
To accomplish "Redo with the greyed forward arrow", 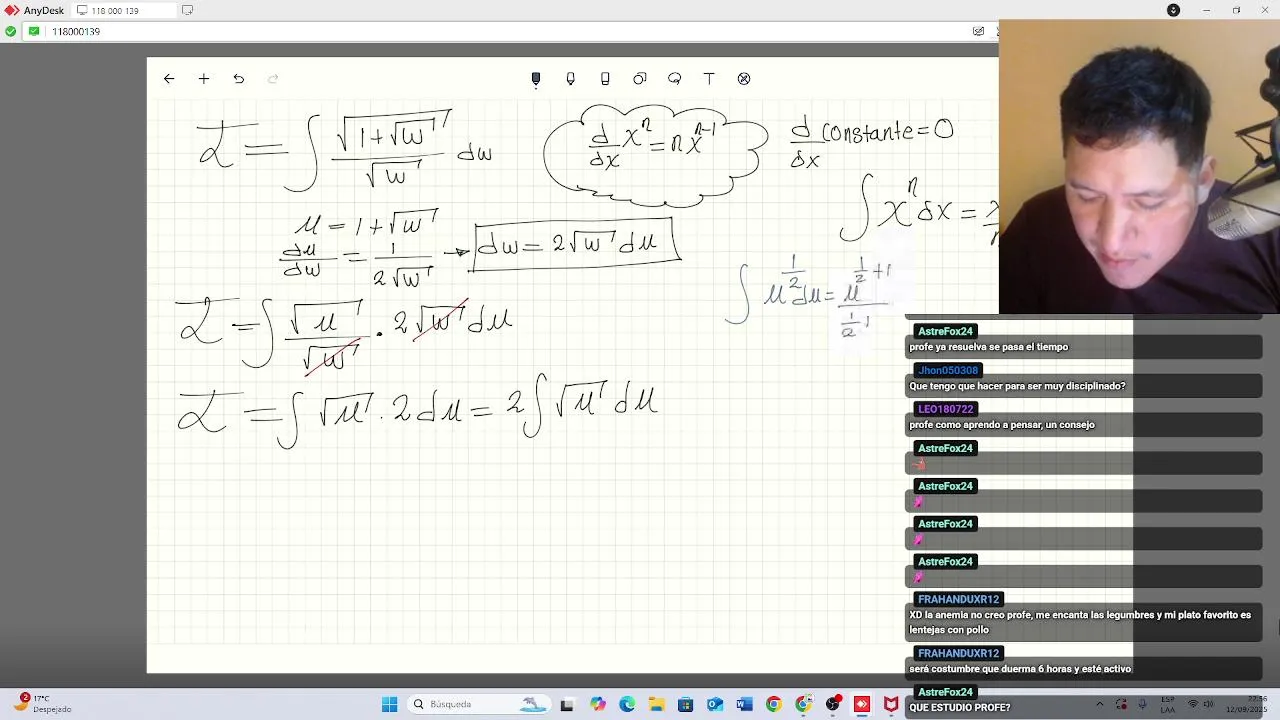I will coord(273,79).
